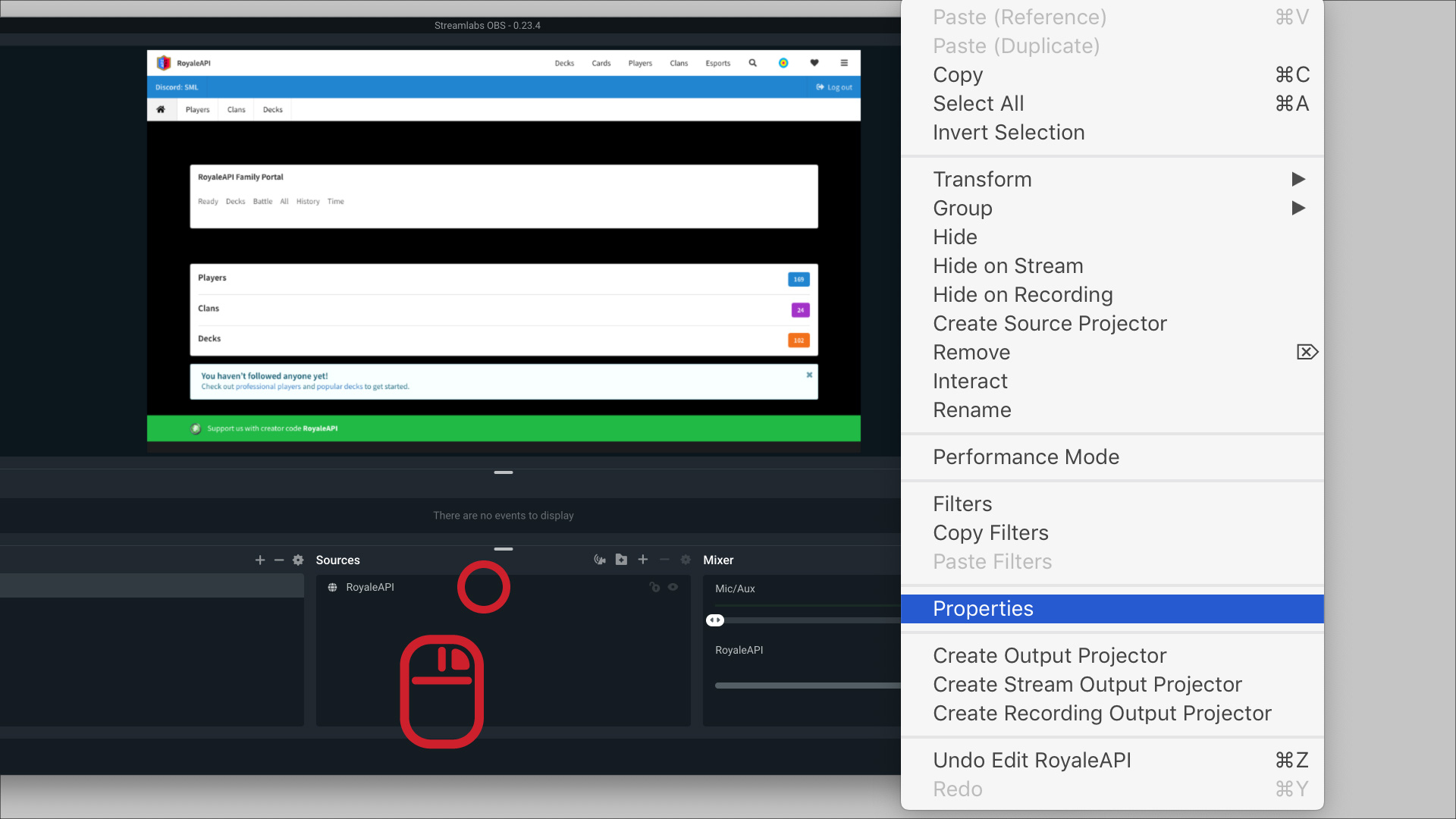This screenshot has width=1456, height=819.
Task: Click the home icon tab in preview
Action: (x=161, y=109)
